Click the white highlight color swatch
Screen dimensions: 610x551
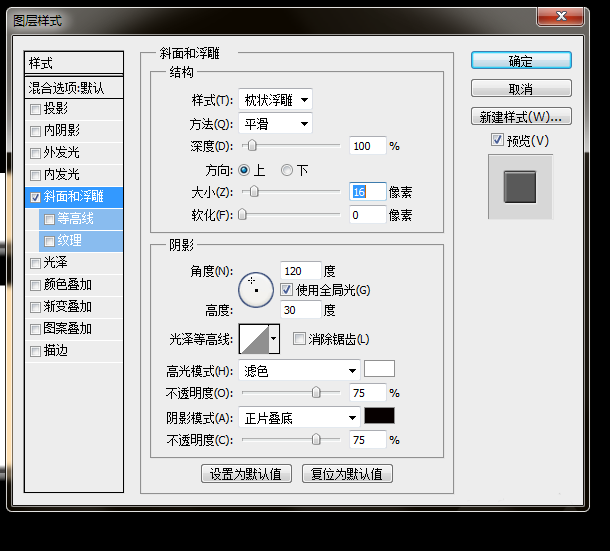coord(379,369)
